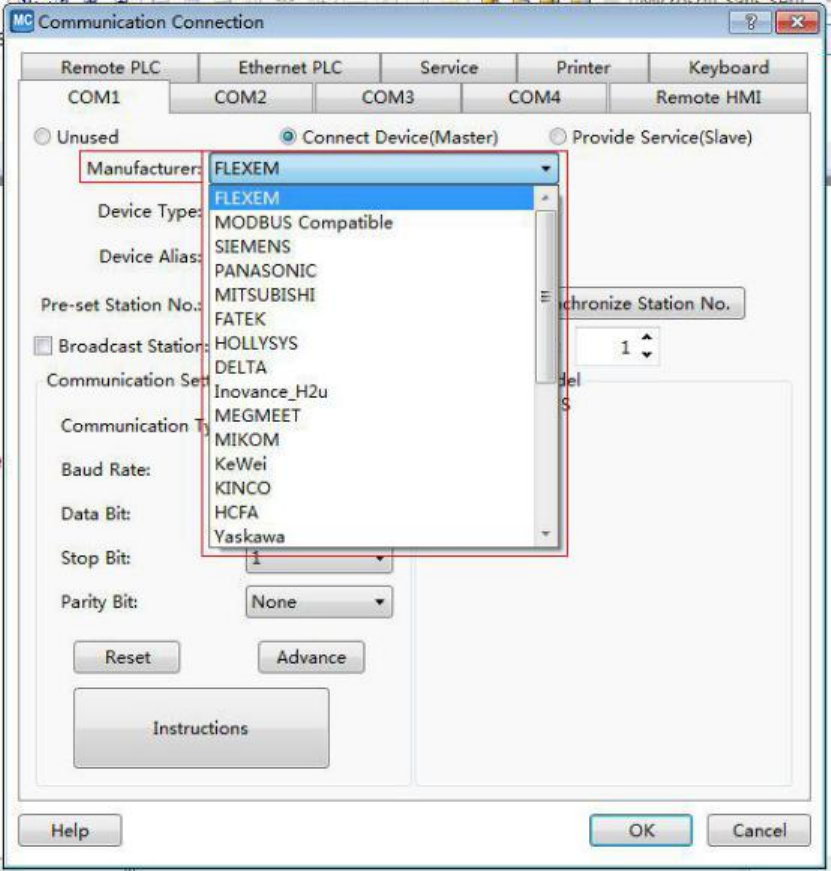831x871 pixels.
Task: Open the Remote HMI tab
Action: pos(708,98)
